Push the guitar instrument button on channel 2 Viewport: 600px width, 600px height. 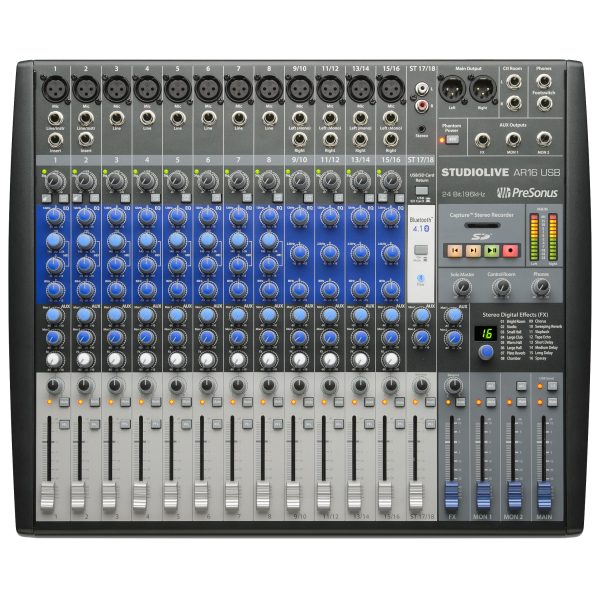coord(77,198)
